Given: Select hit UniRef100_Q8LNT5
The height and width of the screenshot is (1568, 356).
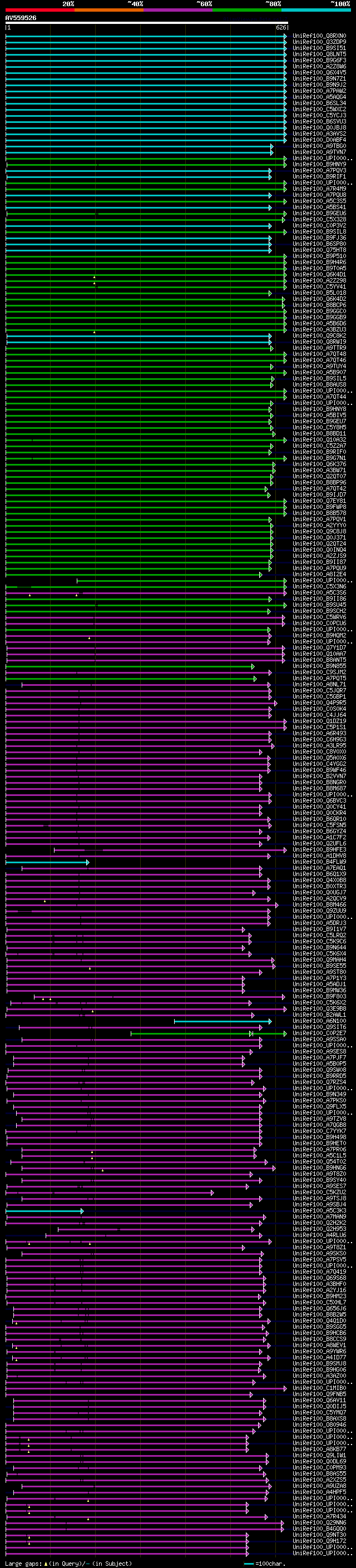Looking at the screenshot, I should click(319, 54).
